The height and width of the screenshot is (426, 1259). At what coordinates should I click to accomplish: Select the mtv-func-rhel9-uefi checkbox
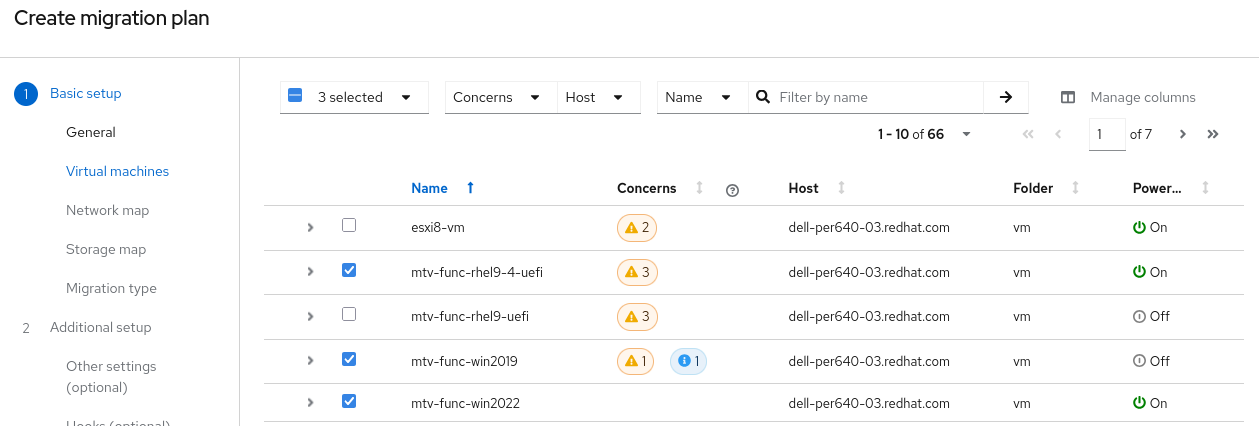tap(349, 314)
